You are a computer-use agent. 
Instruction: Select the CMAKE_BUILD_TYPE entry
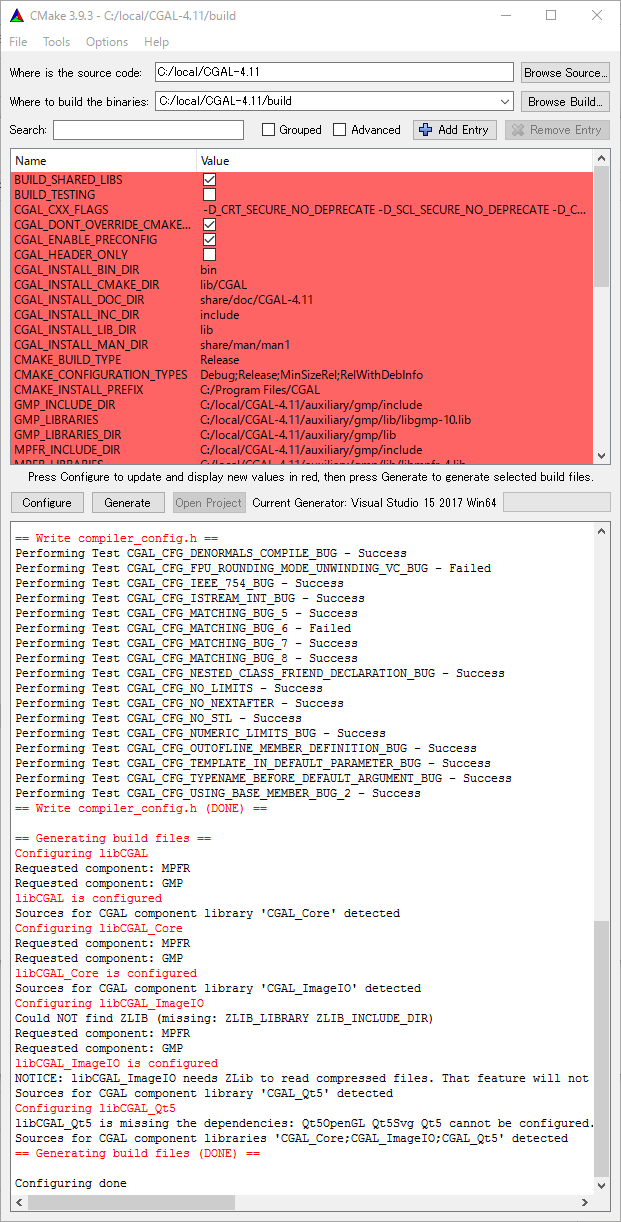302,360
